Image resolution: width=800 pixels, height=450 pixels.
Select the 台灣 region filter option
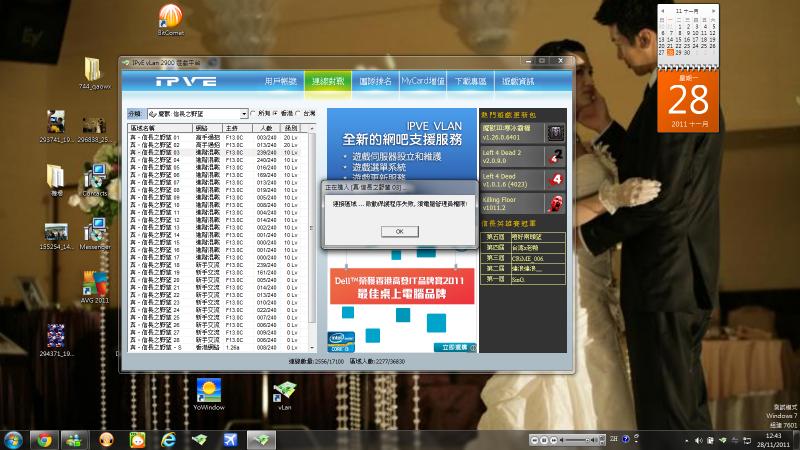[299, 114]
